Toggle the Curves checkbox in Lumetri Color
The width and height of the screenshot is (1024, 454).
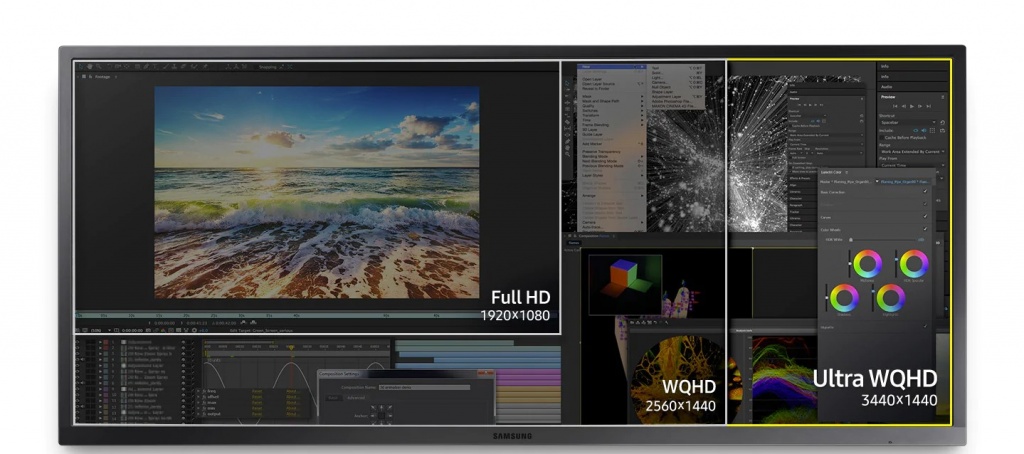(x=924, y=215)
